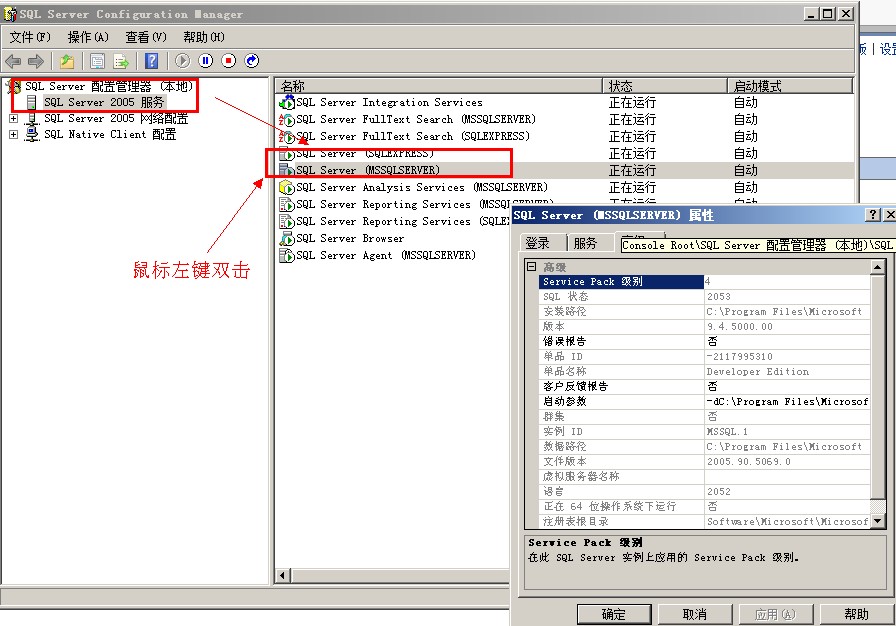Viewport: 896px width, 626px height.
Task: Click the Up one level folder icon
Action: pos(67,61)
